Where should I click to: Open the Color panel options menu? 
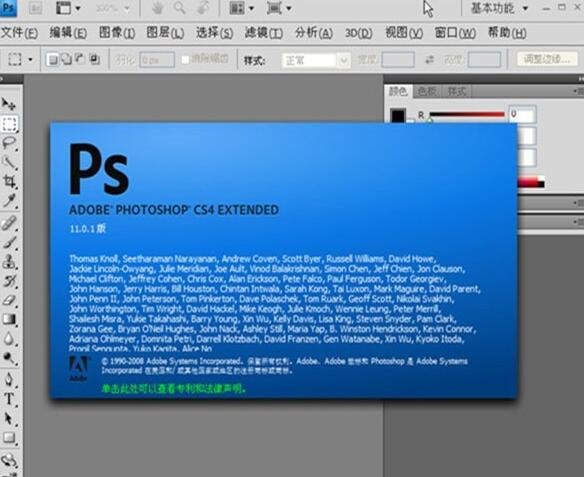(578, 91)
